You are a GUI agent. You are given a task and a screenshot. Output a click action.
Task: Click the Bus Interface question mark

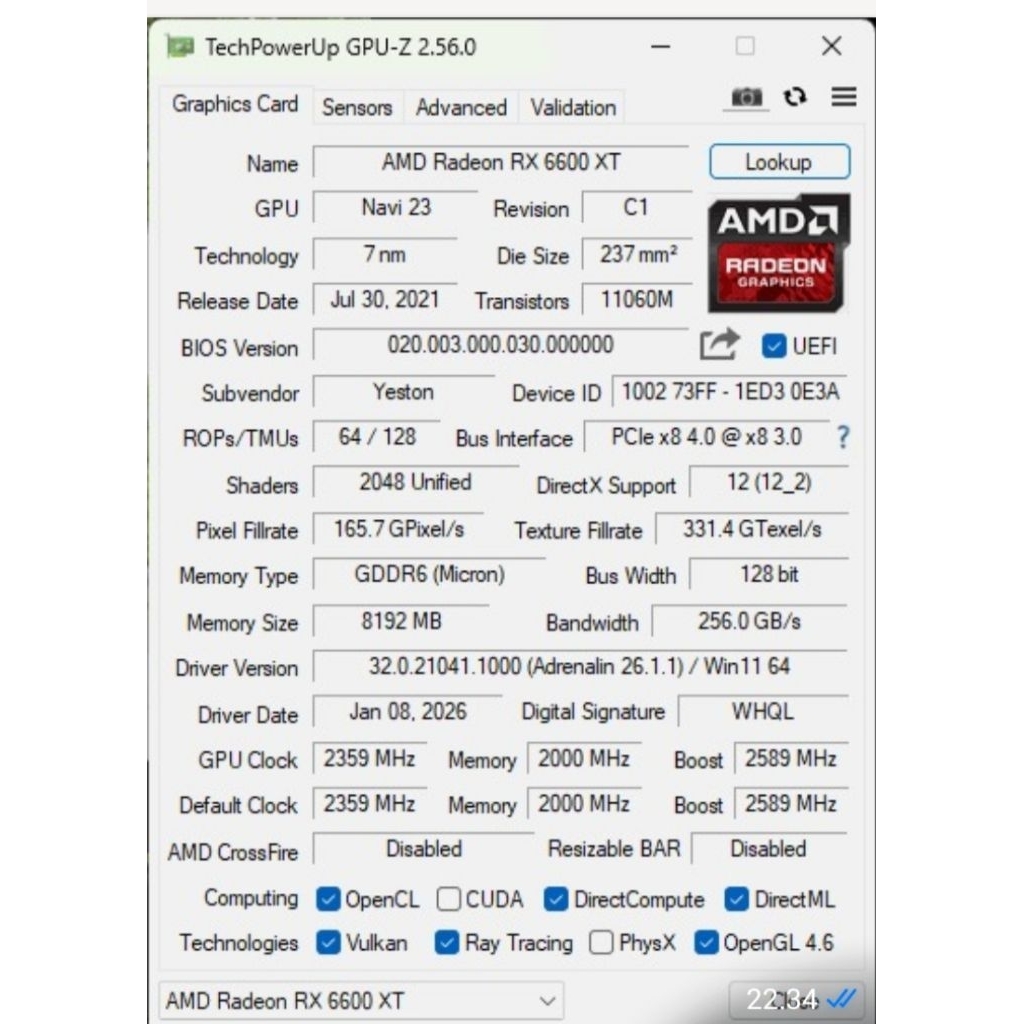tap(843, 436)
